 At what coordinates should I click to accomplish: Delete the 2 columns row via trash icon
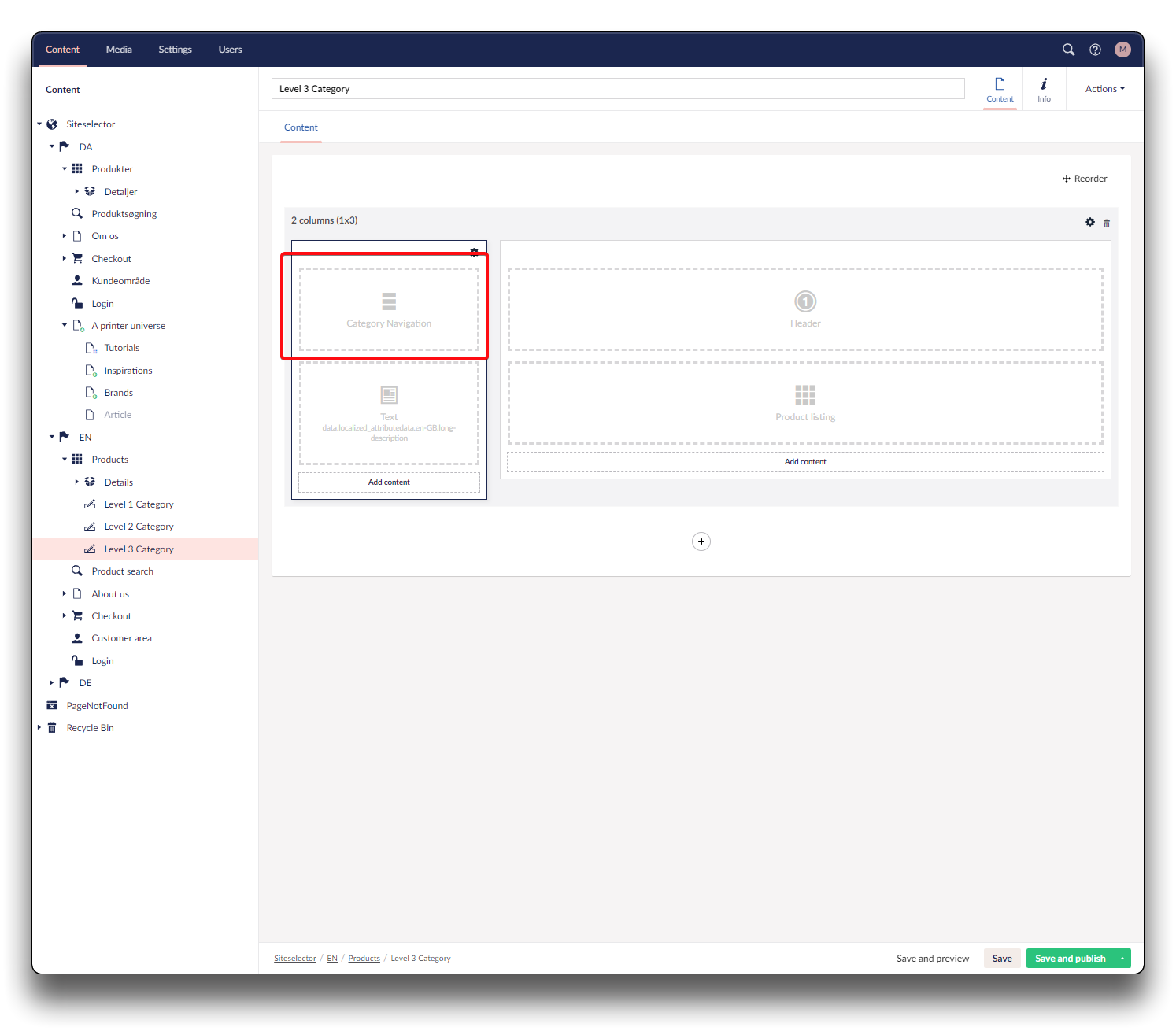point(1106,224)
